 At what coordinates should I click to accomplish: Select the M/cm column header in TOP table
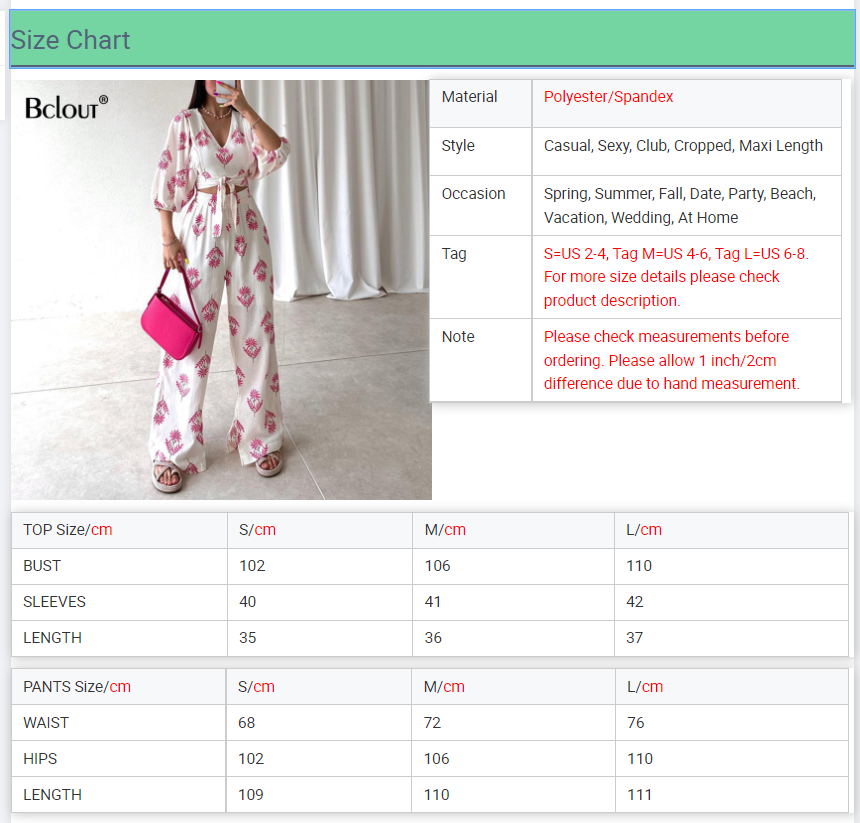click(x=445, y=530)
